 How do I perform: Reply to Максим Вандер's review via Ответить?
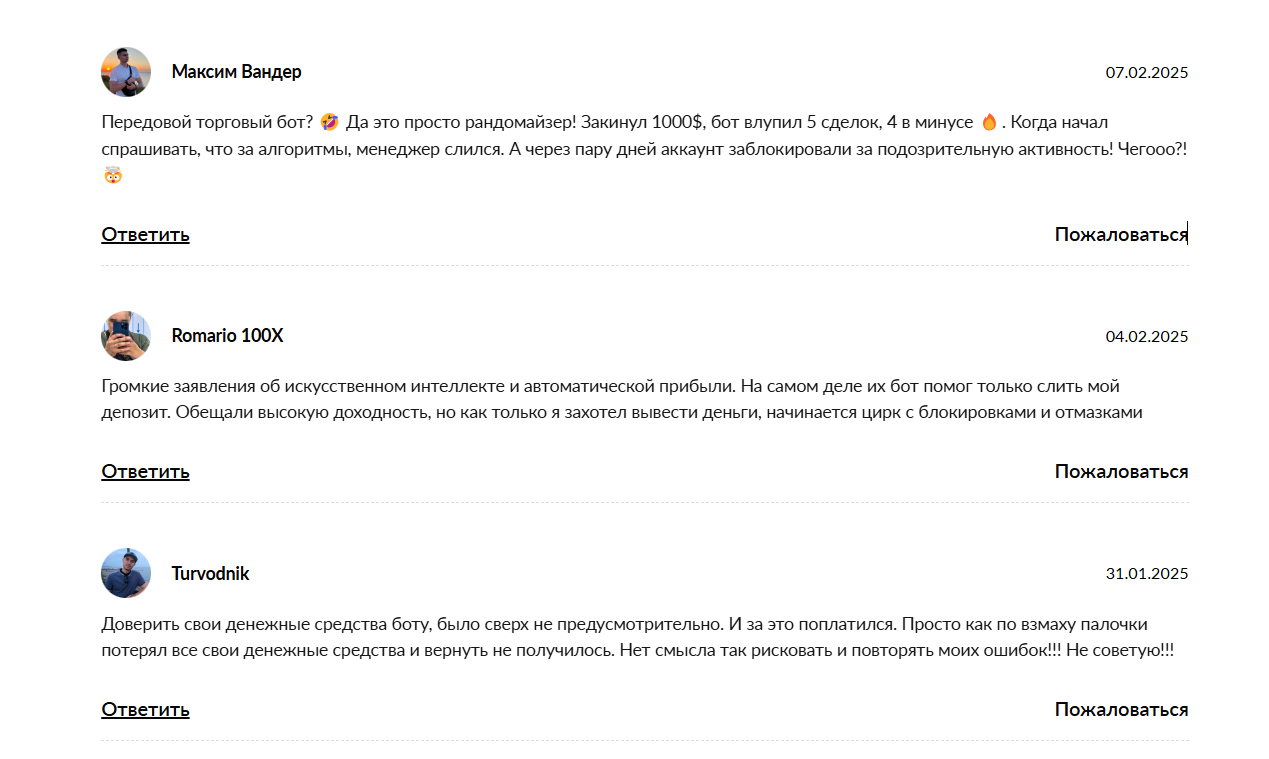pyautogui.click(x=145, y=234)
